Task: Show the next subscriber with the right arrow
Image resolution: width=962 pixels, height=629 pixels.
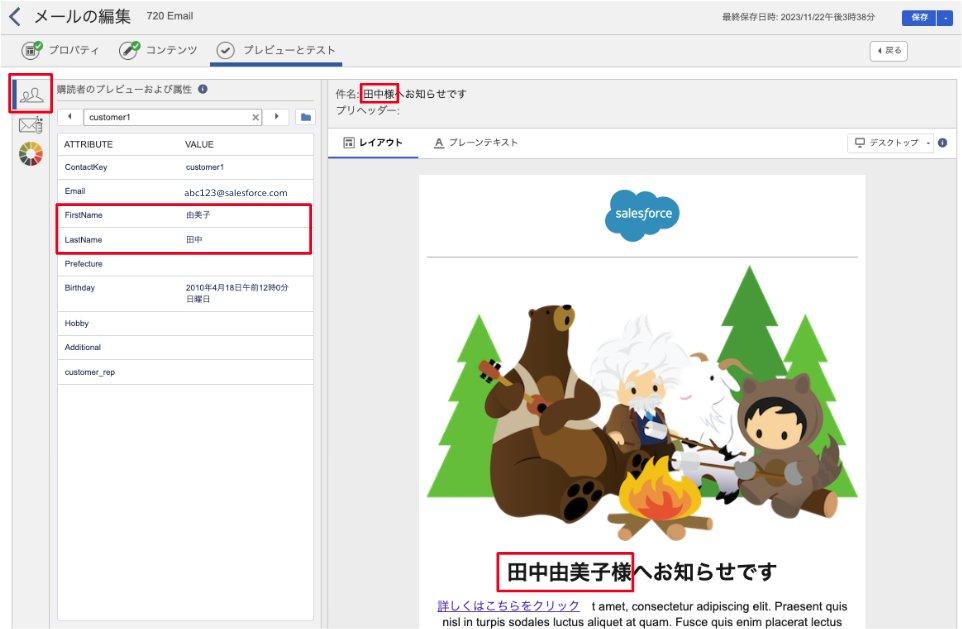Action: 277,117
